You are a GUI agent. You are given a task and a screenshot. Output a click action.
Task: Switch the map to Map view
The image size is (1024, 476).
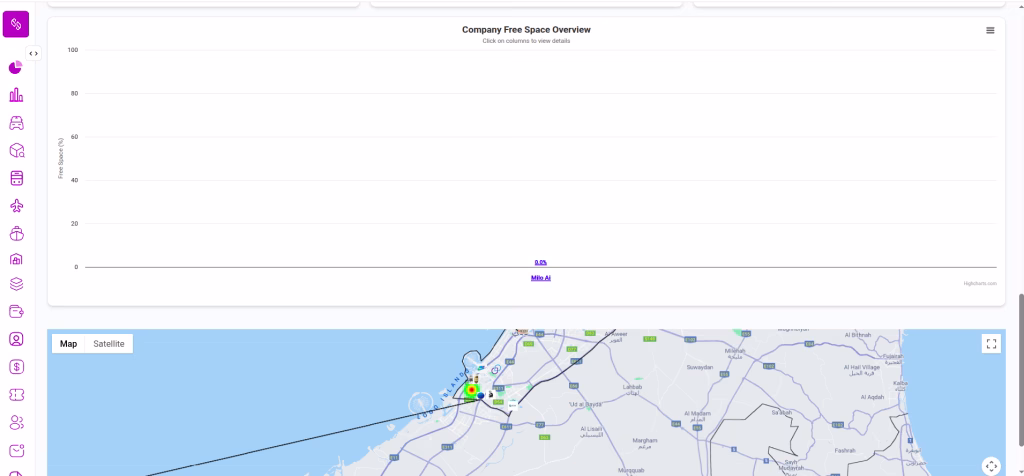click(x=69, y=343)
